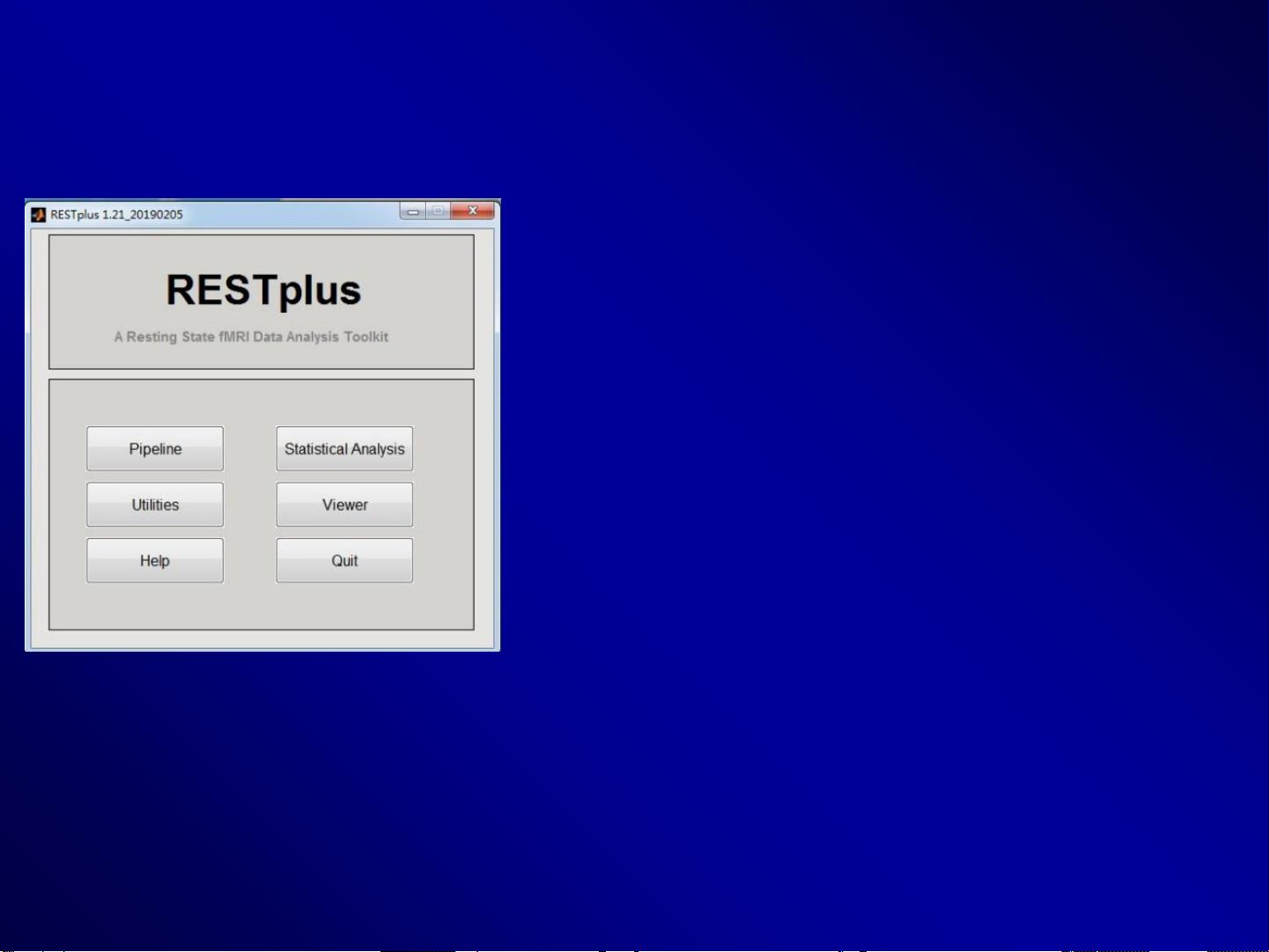Click the fMRI toolkit subtitle text
The image size is (1269, 952).
click(250, 336)
